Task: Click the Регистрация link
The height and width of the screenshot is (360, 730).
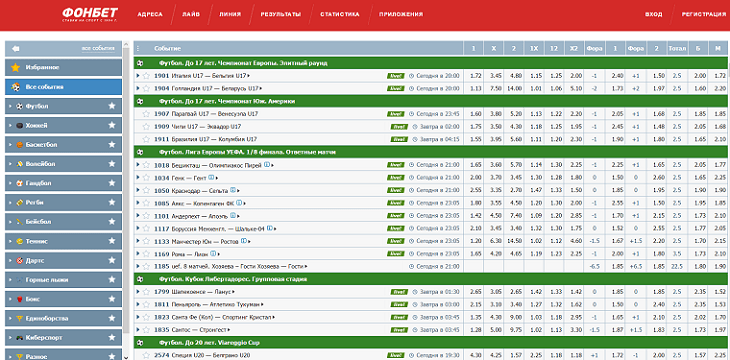Action: tap(704, 14)
